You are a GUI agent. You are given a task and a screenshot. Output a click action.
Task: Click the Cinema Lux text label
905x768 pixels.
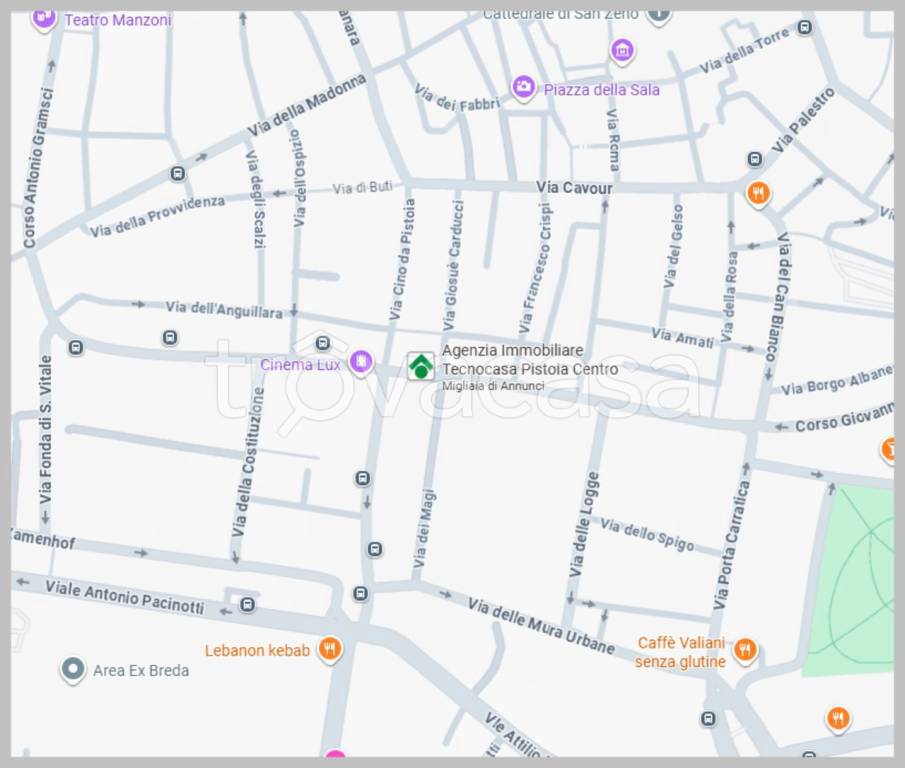coord(300,364)
